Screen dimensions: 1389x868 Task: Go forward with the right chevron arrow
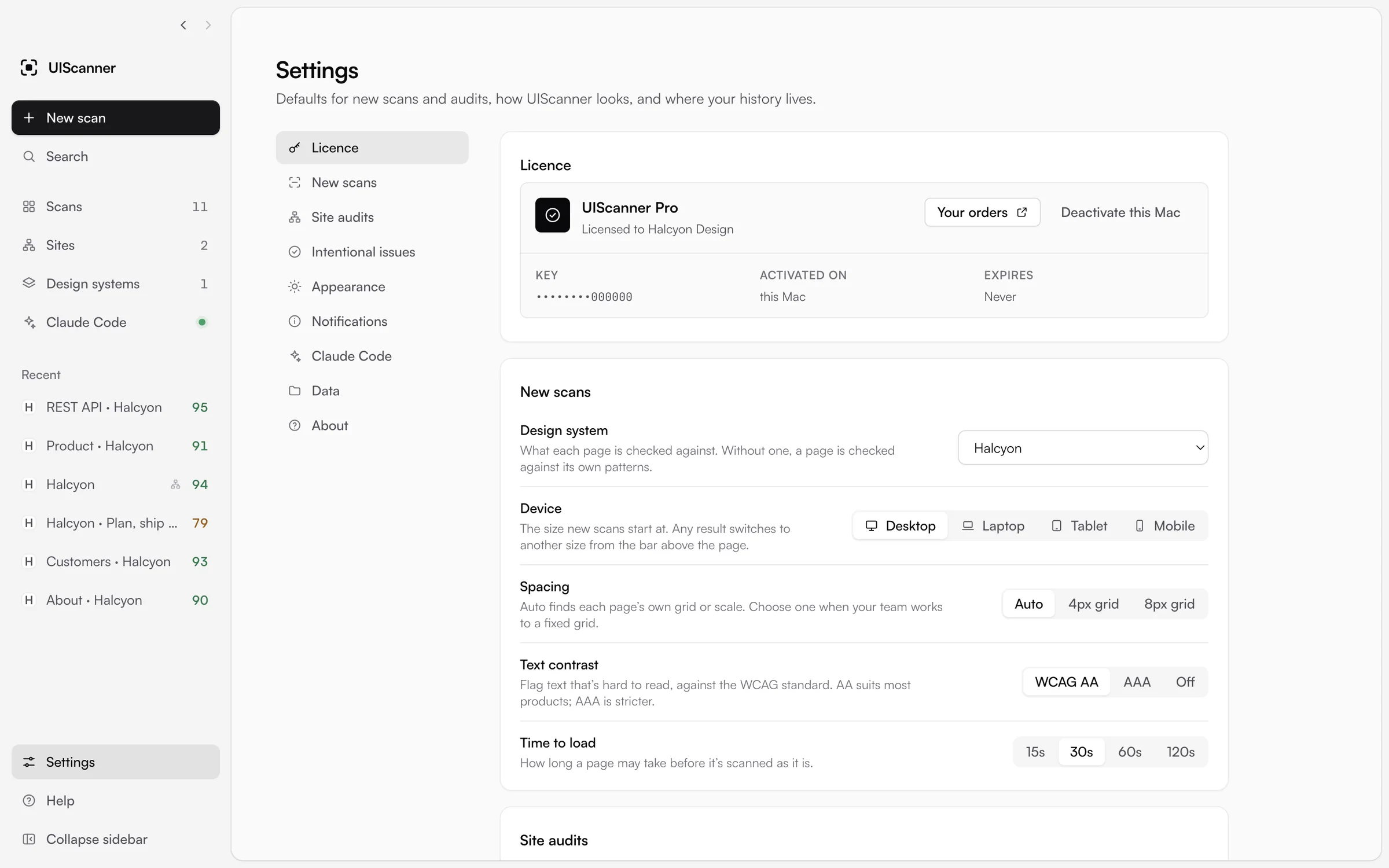pyautogui.click(x=208, y=25)
